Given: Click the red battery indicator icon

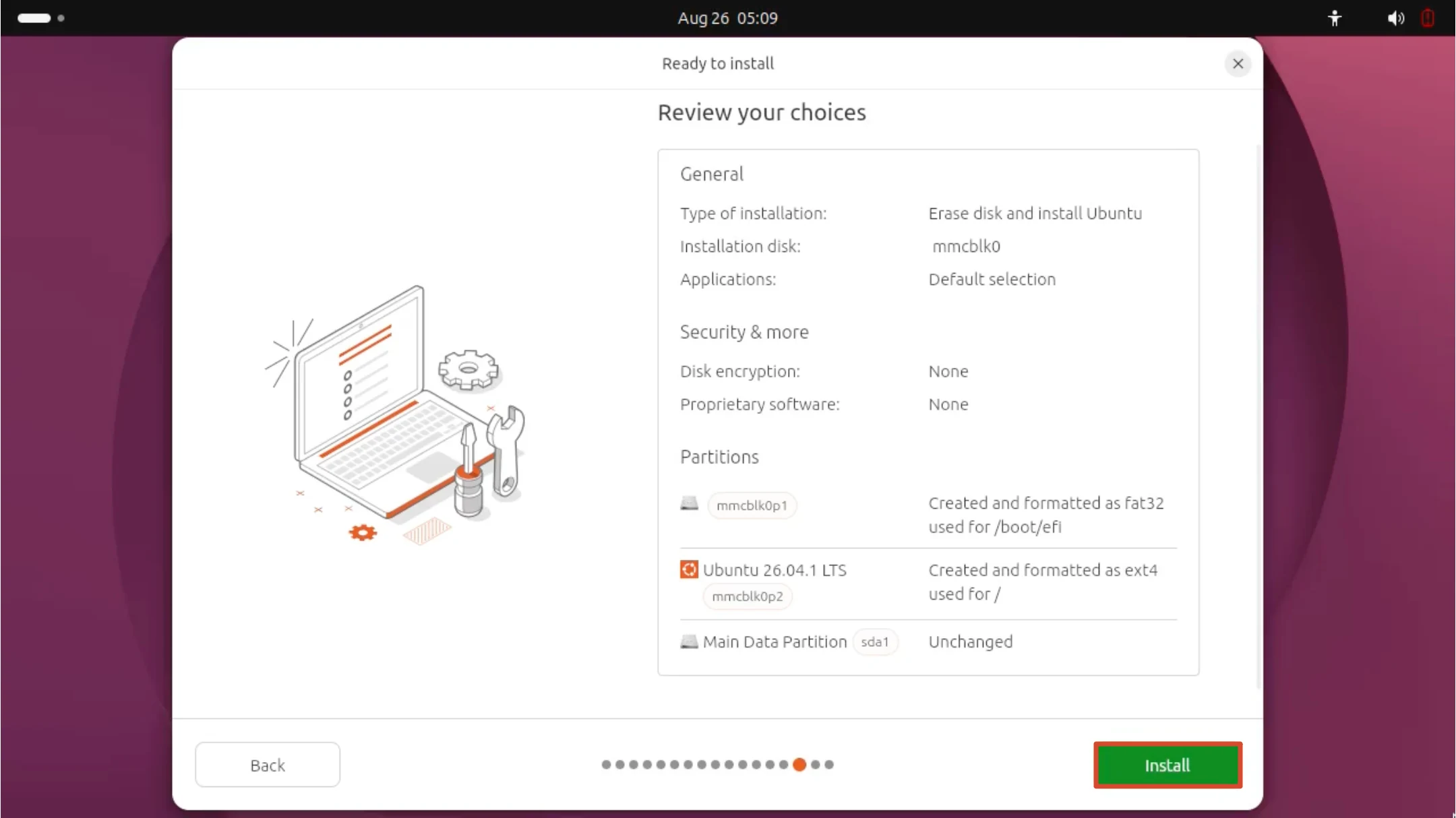Looking at the screenshot, I should pyautogui.click(x=1428, y=18).
